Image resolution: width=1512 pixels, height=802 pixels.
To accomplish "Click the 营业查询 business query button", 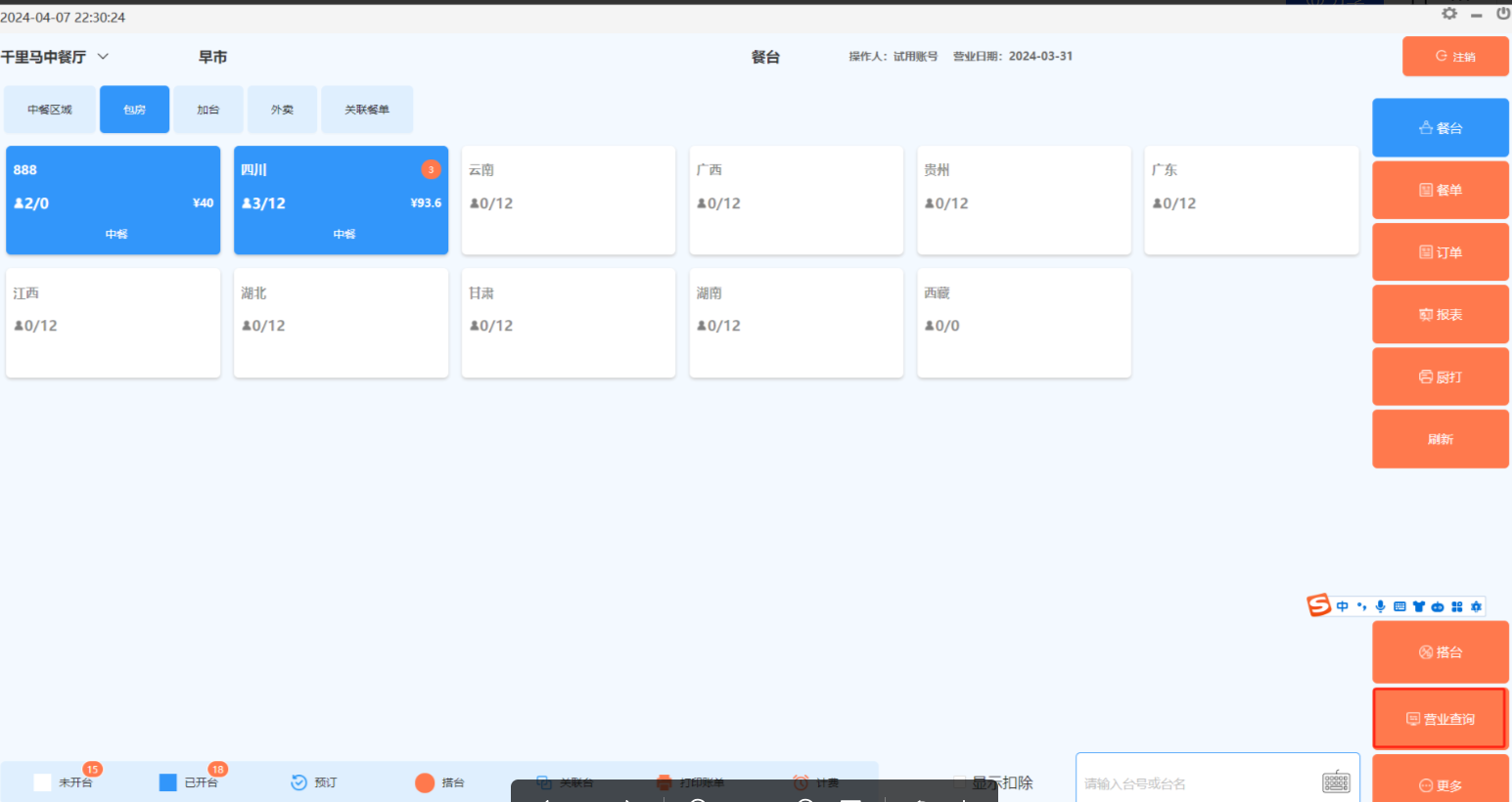I will pos(1440,719).
